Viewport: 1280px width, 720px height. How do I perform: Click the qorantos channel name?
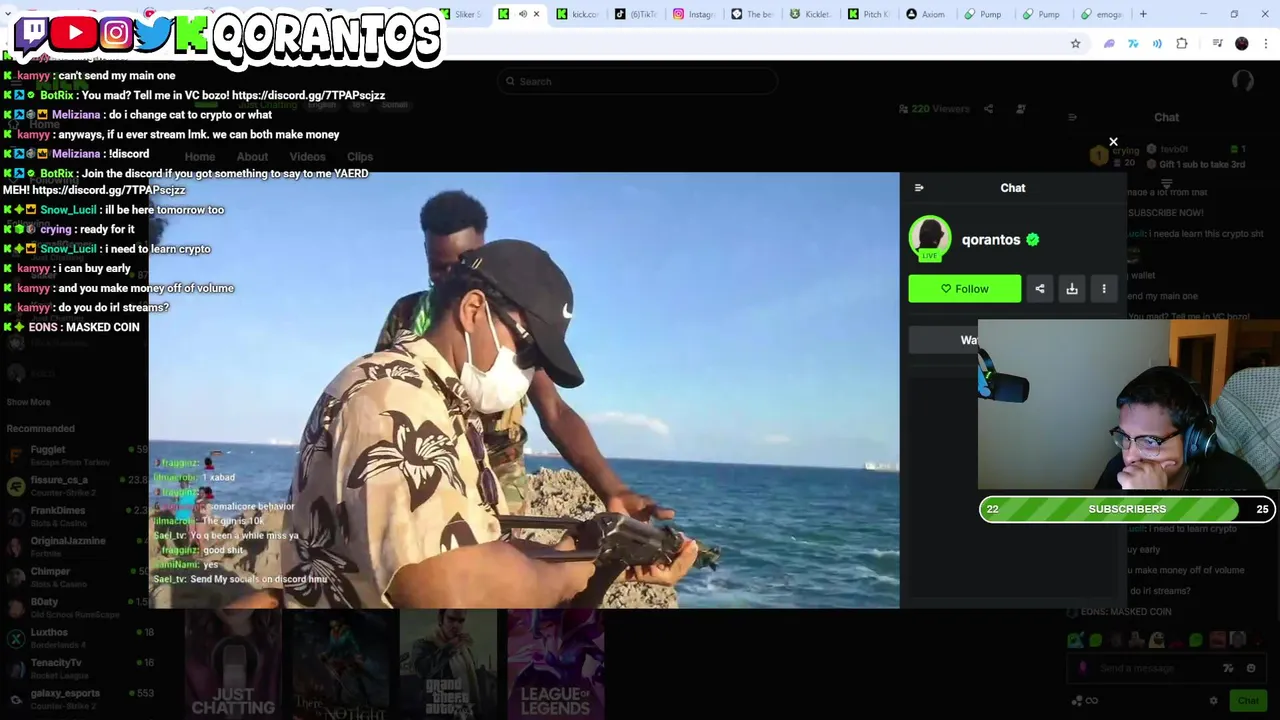point(990,240)
